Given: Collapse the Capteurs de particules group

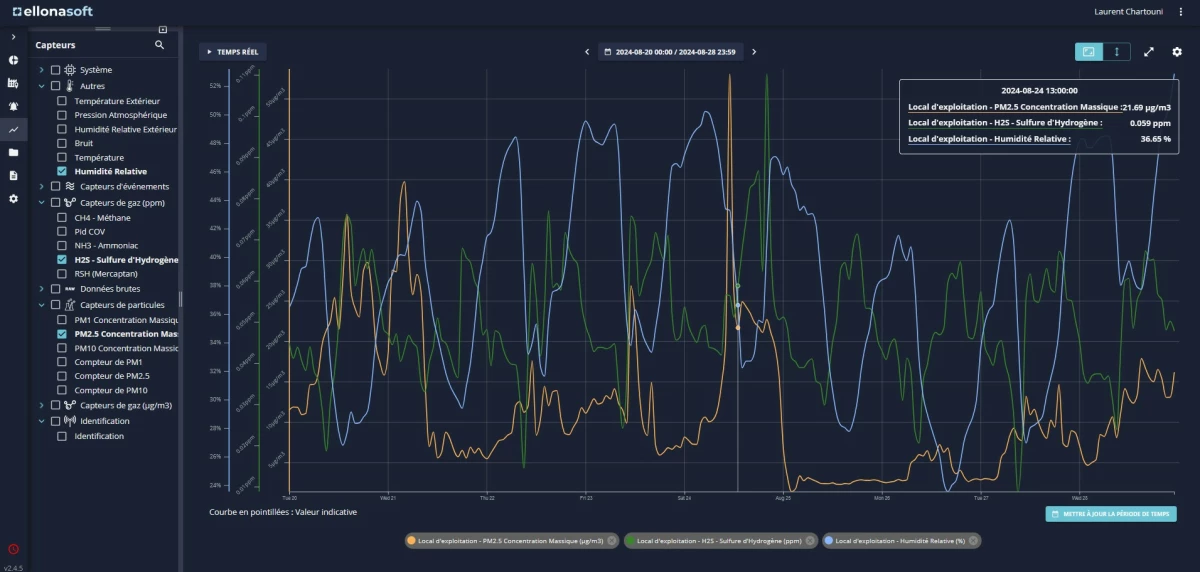Looking at the screenshot, I should coord(41,305).
